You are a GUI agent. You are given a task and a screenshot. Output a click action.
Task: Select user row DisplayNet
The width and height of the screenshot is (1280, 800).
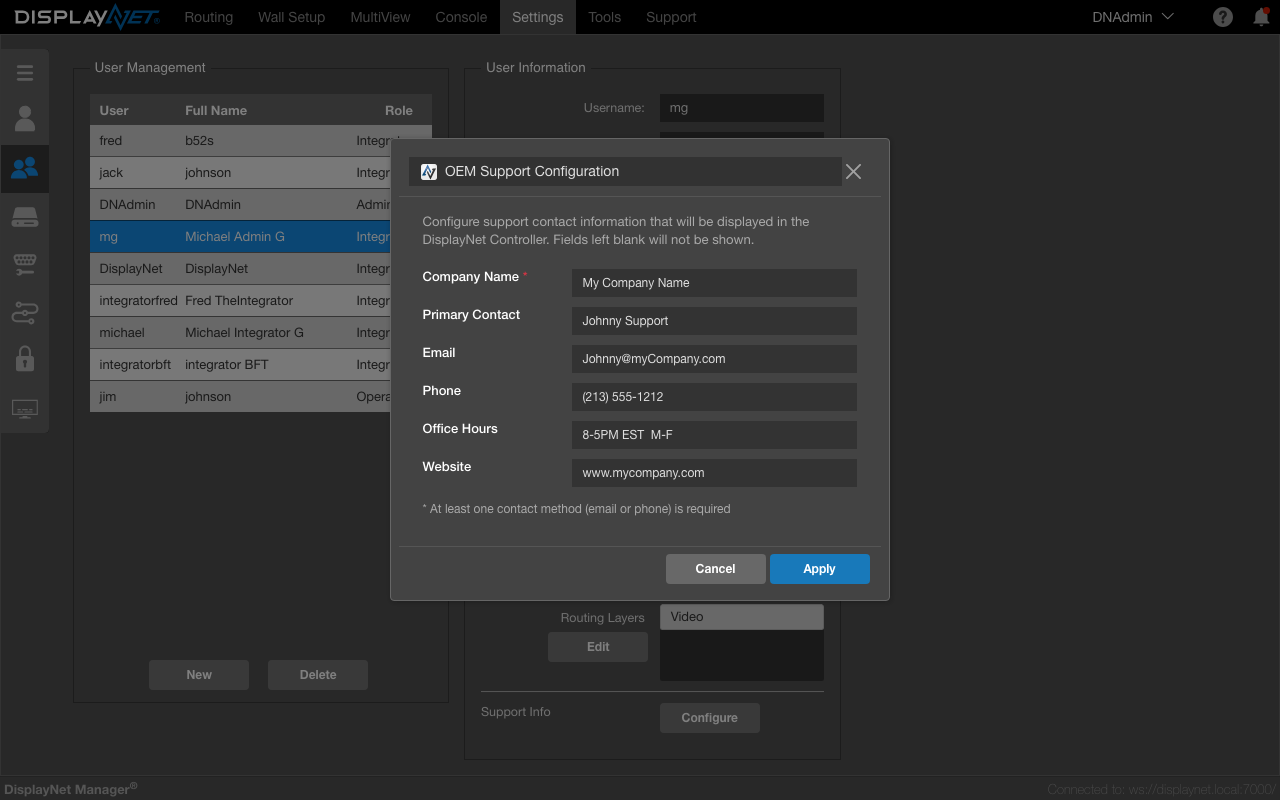click(240, 269)
